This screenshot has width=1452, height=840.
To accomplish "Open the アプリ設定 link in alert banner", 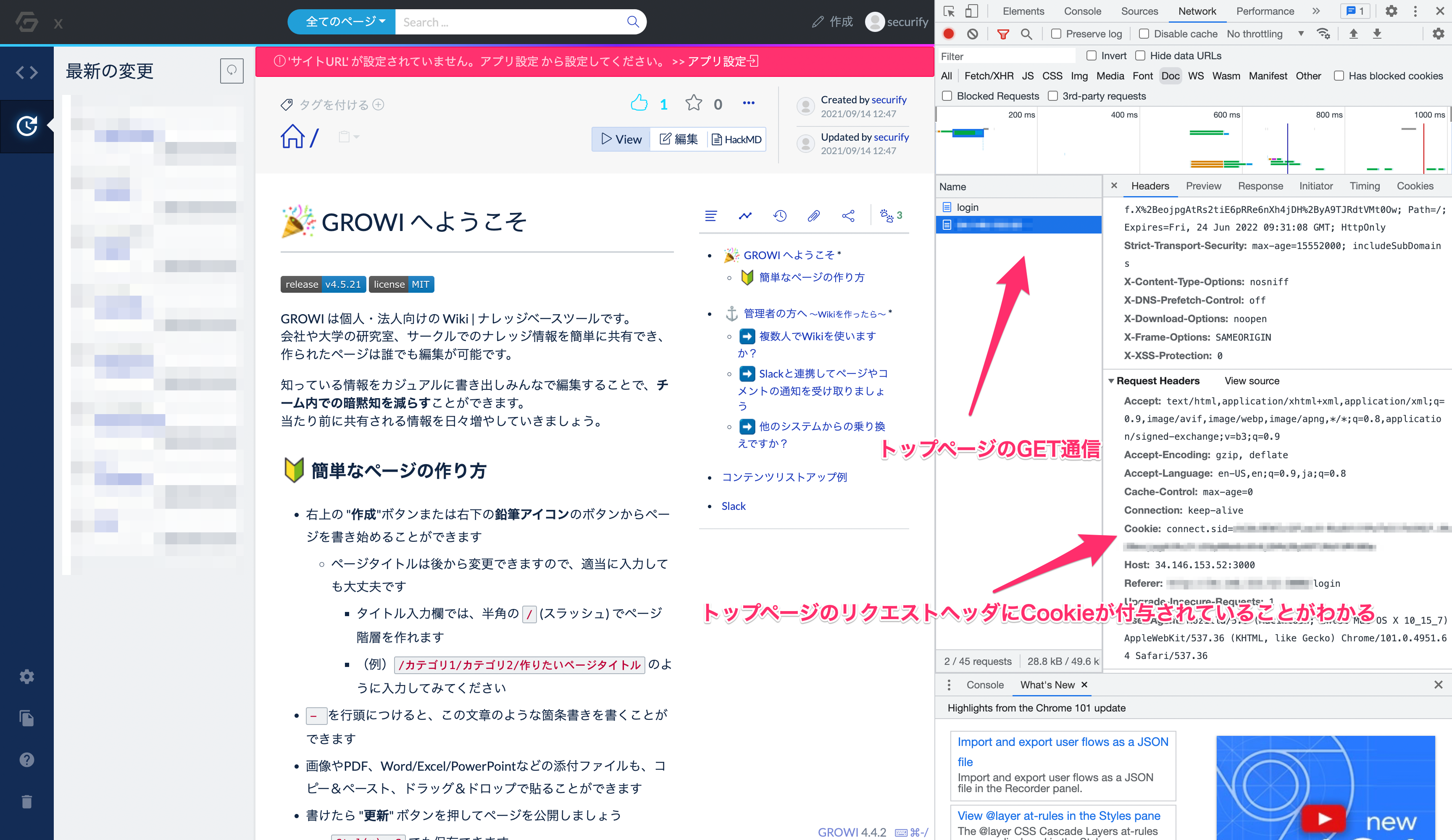I will click(x=723, y=61).
